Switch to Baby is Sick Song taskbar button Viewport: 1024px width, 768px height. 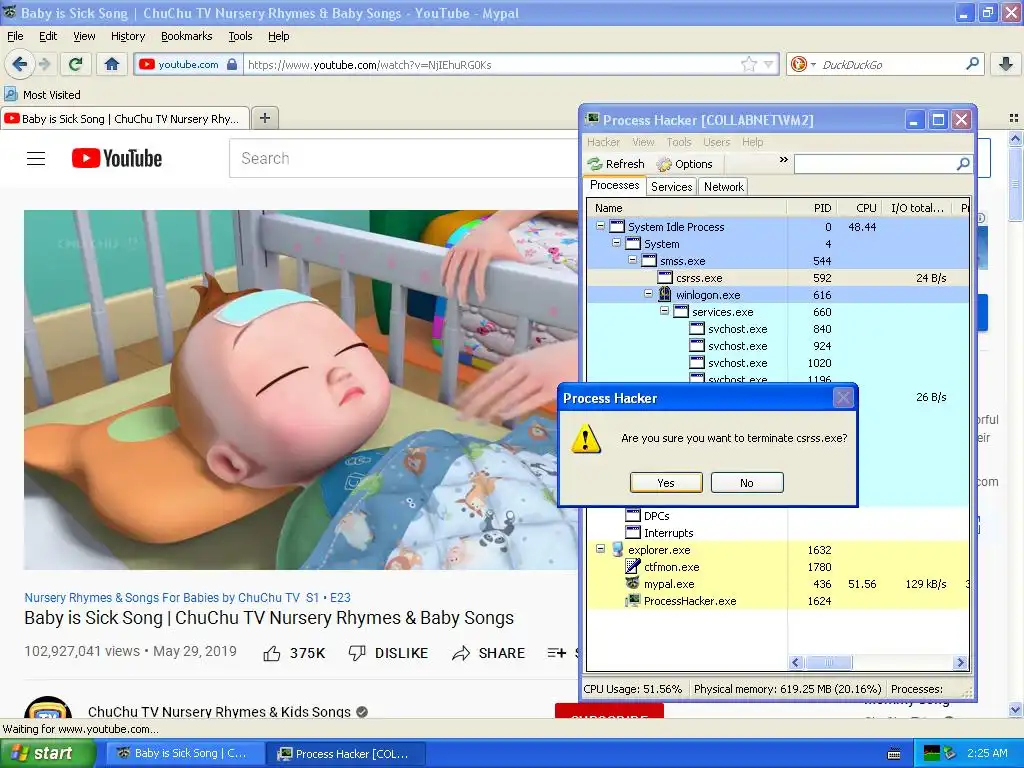point(183,754)
